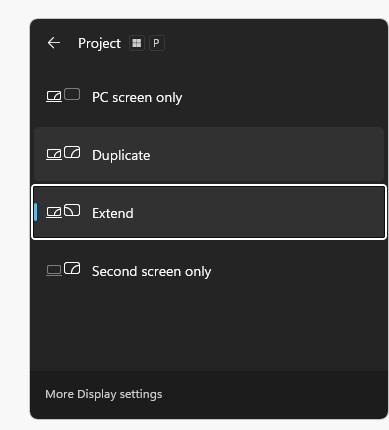The height and width of the screenshot is (430, 389).
Task: Click the P key shortcut badge
Action: [x=156, y=43]
